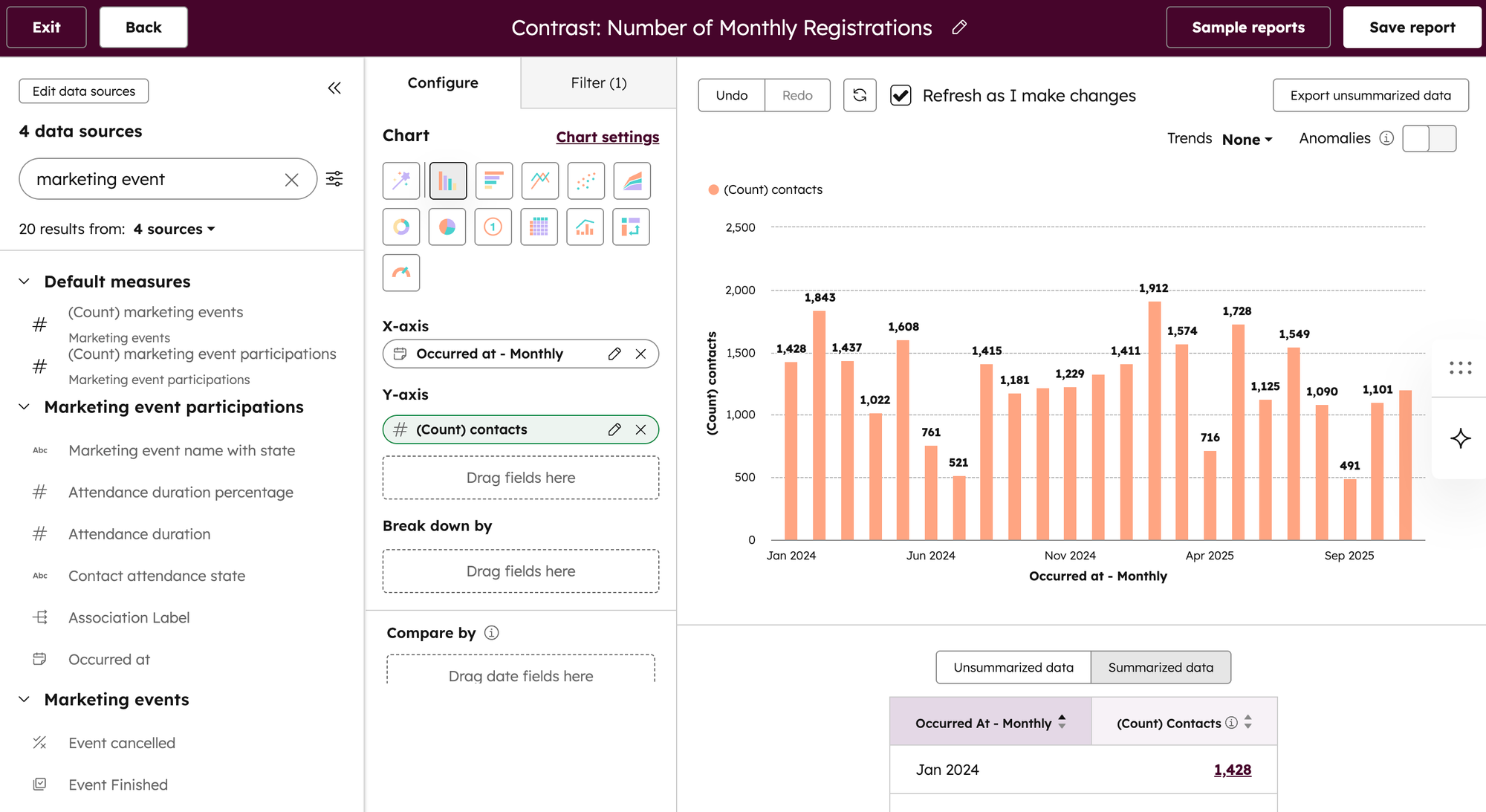1486x812 pixels.
Task: Open the Chart settings link
Action: pyautogui.click(x=607, y=137)
